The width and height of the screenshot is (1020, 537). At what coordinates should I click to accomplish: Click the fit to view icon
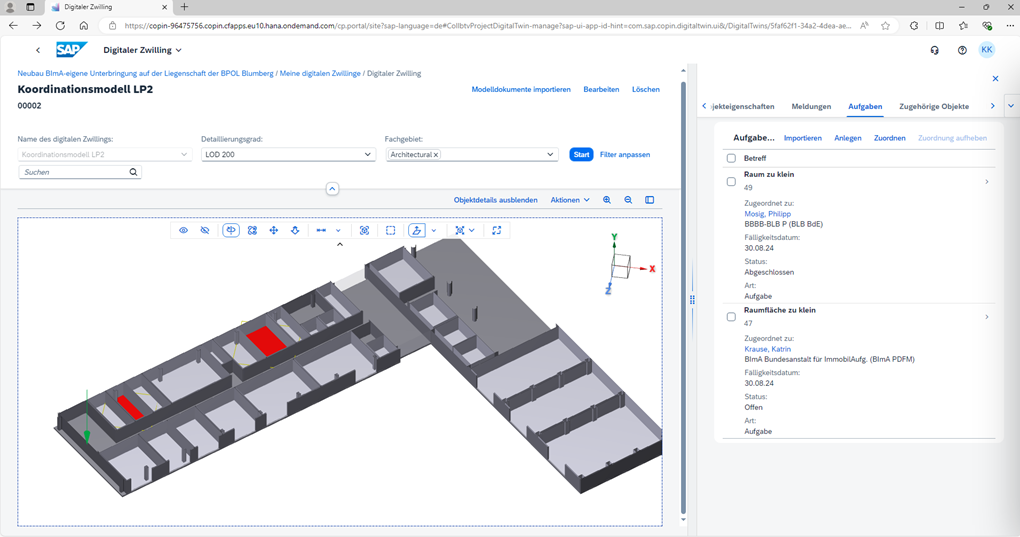coord(364,230)
